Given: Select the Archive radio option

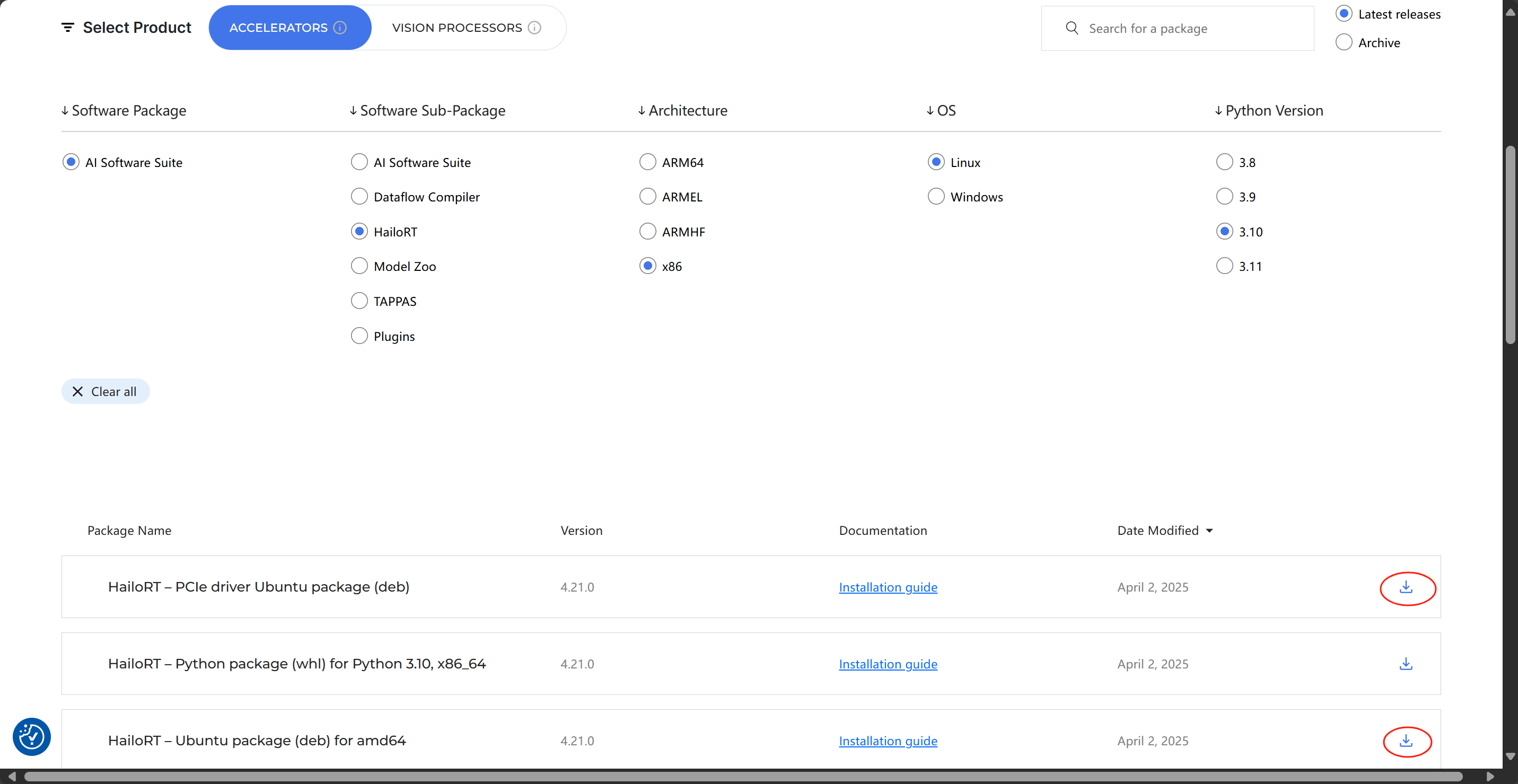Looking at the screenshot, I should click(x=1344, y=42).
